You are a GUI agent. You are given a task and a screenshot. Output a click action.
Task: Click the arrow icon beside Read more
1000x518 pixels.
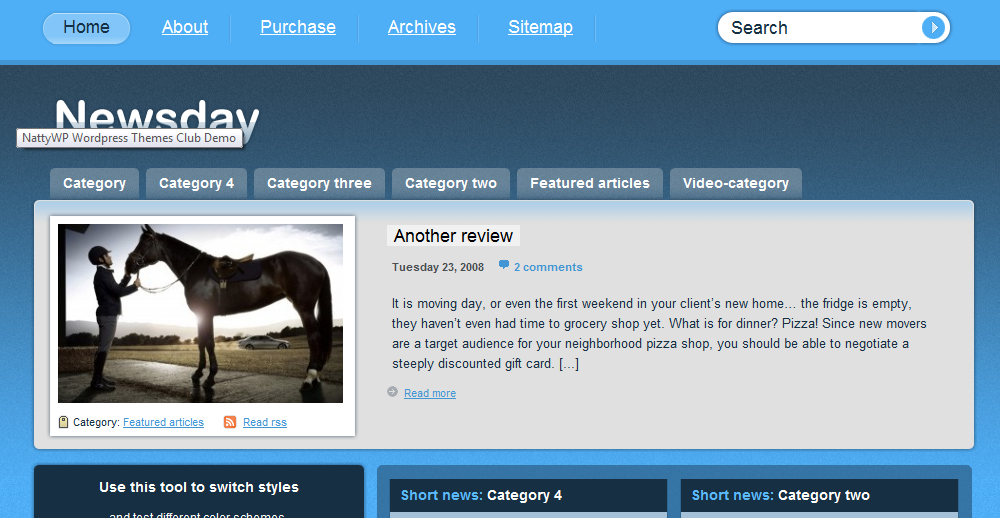392,392
